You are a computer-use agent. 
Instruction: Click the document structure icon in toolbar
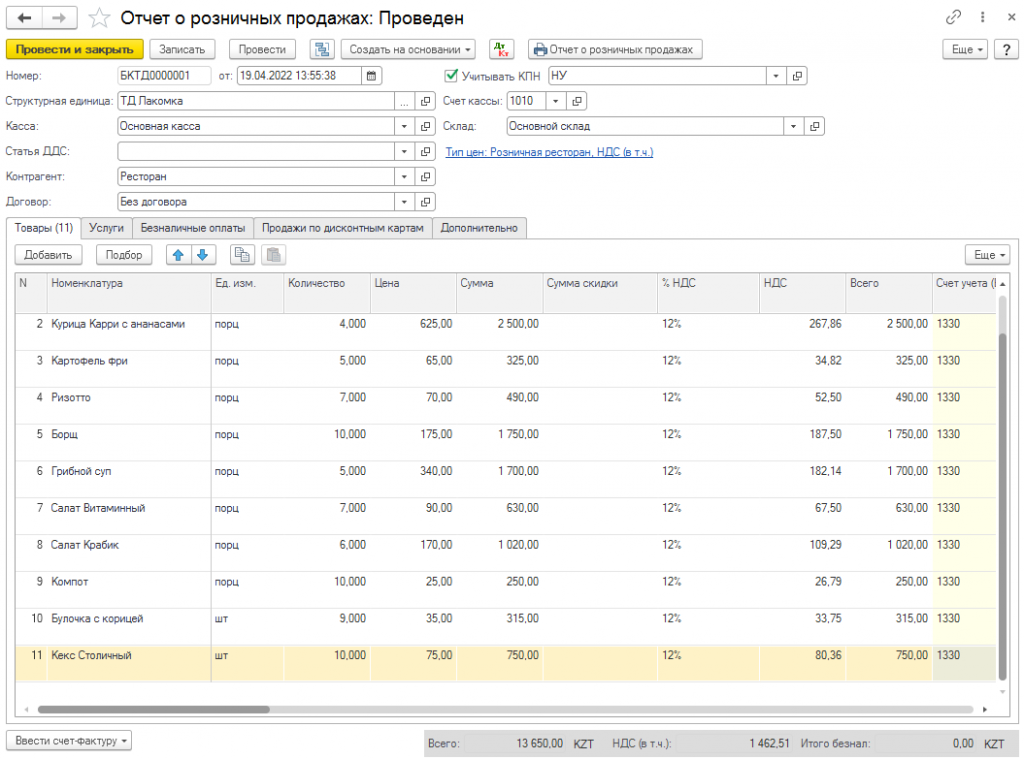322,49
